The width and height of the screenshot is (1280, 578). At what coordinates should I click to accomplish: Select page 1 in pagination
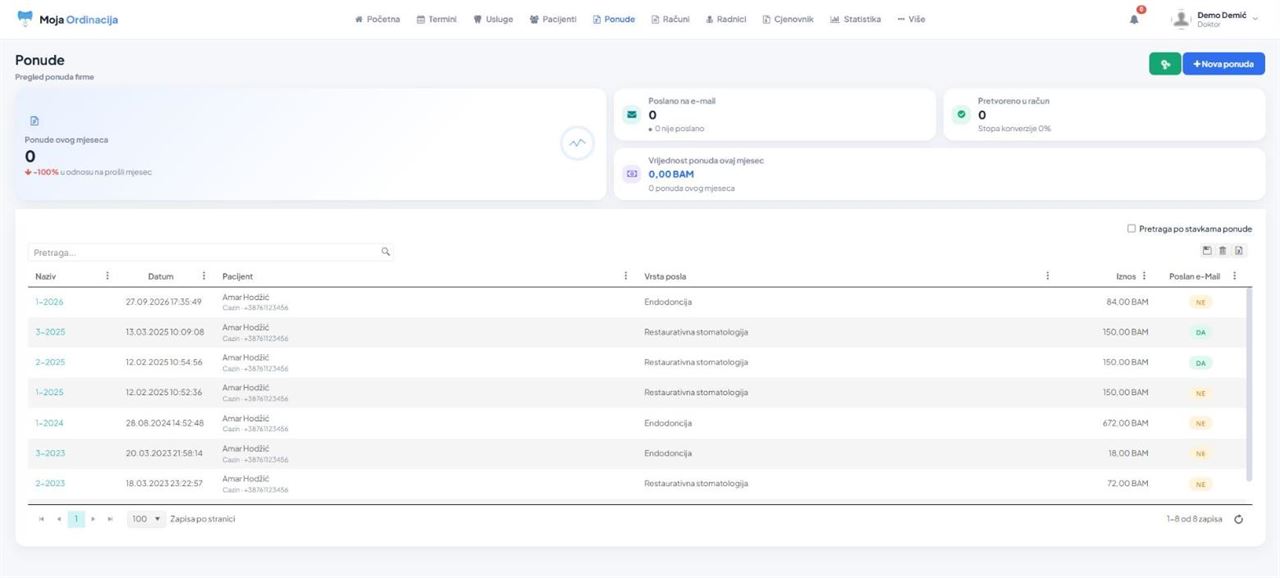76,519
